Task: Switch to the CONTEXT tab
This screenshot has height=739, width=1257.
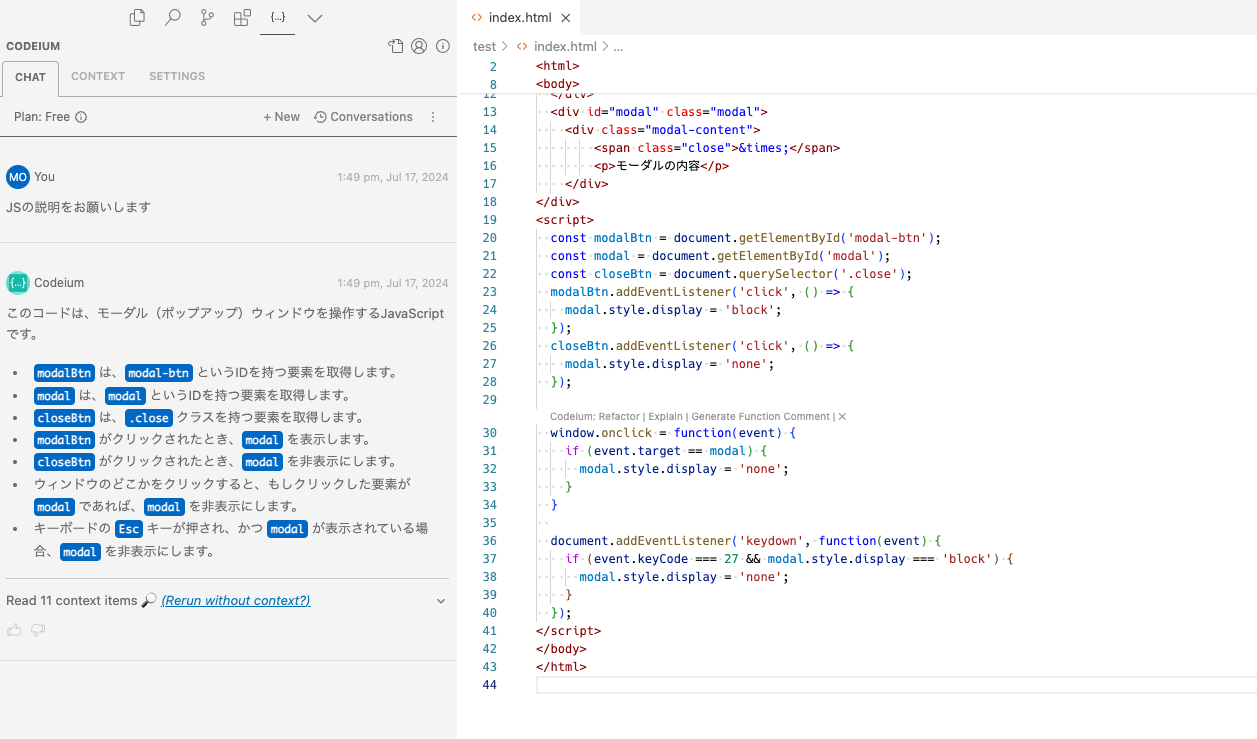Action: pyautogui.click(x=98, y=75)
